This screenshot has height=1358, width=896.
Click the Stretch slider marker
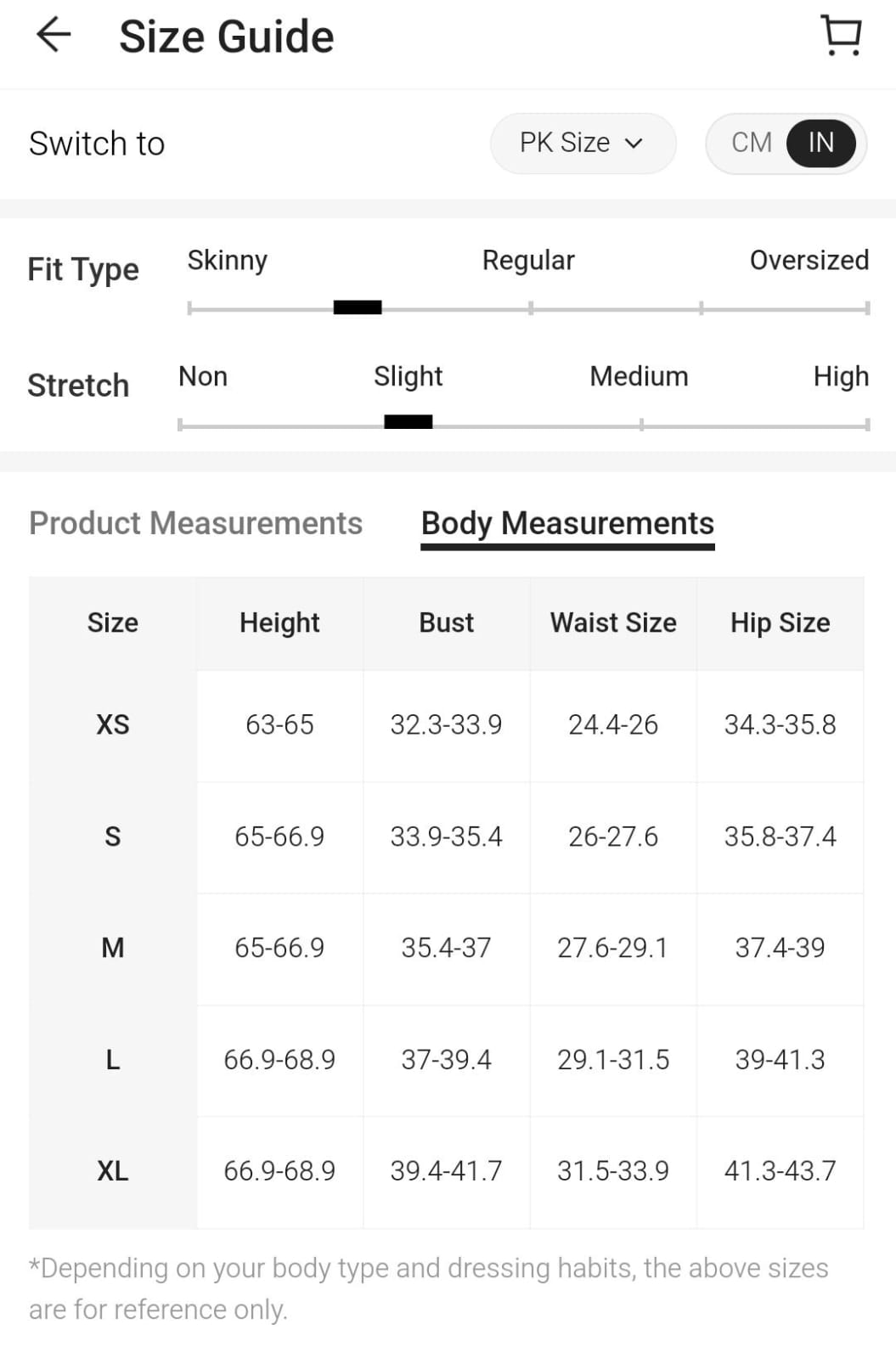(x=409, y=422)
